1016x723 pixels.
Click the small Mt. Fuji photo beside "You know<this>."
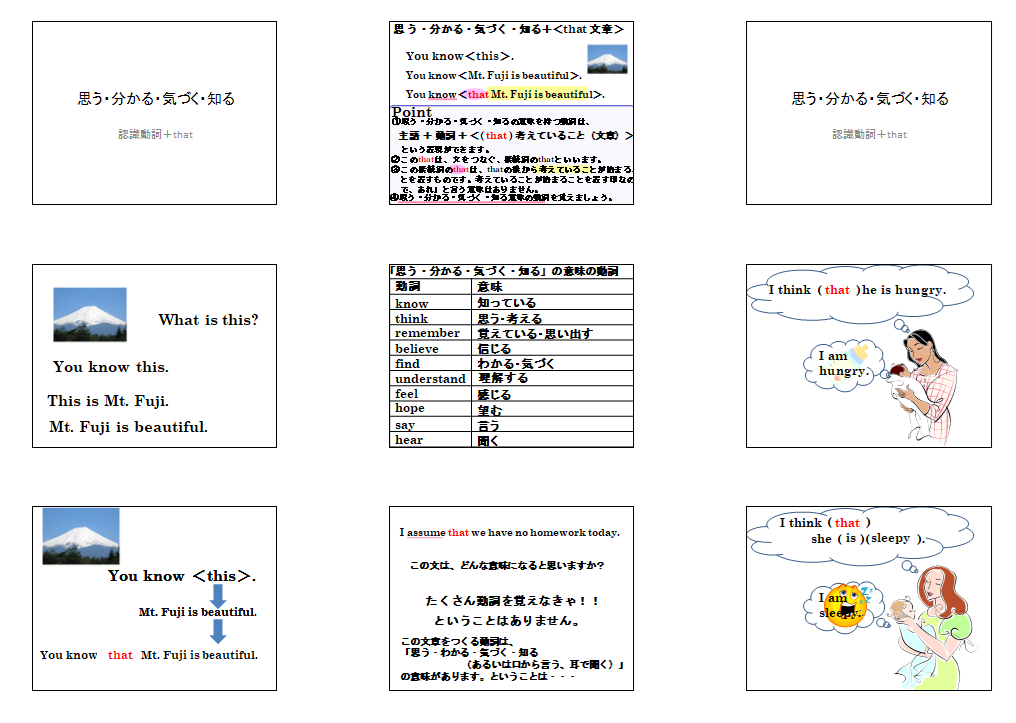coord(607,59)
